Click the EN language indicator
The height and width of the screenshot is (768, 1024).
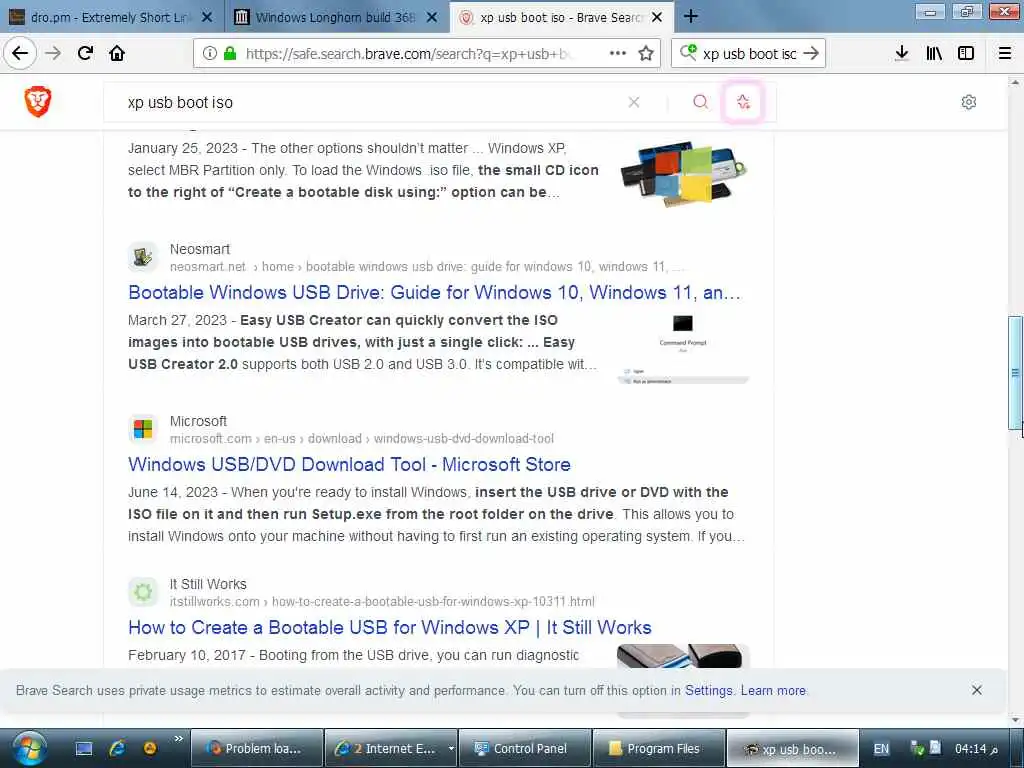click(882, 748)
